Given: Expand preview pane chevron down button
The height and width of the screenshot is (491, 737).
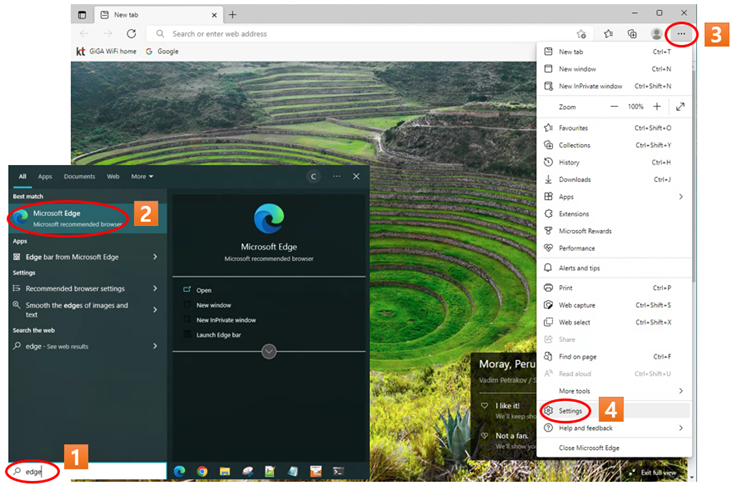Looking at the screenshot, I should (269, 351).
